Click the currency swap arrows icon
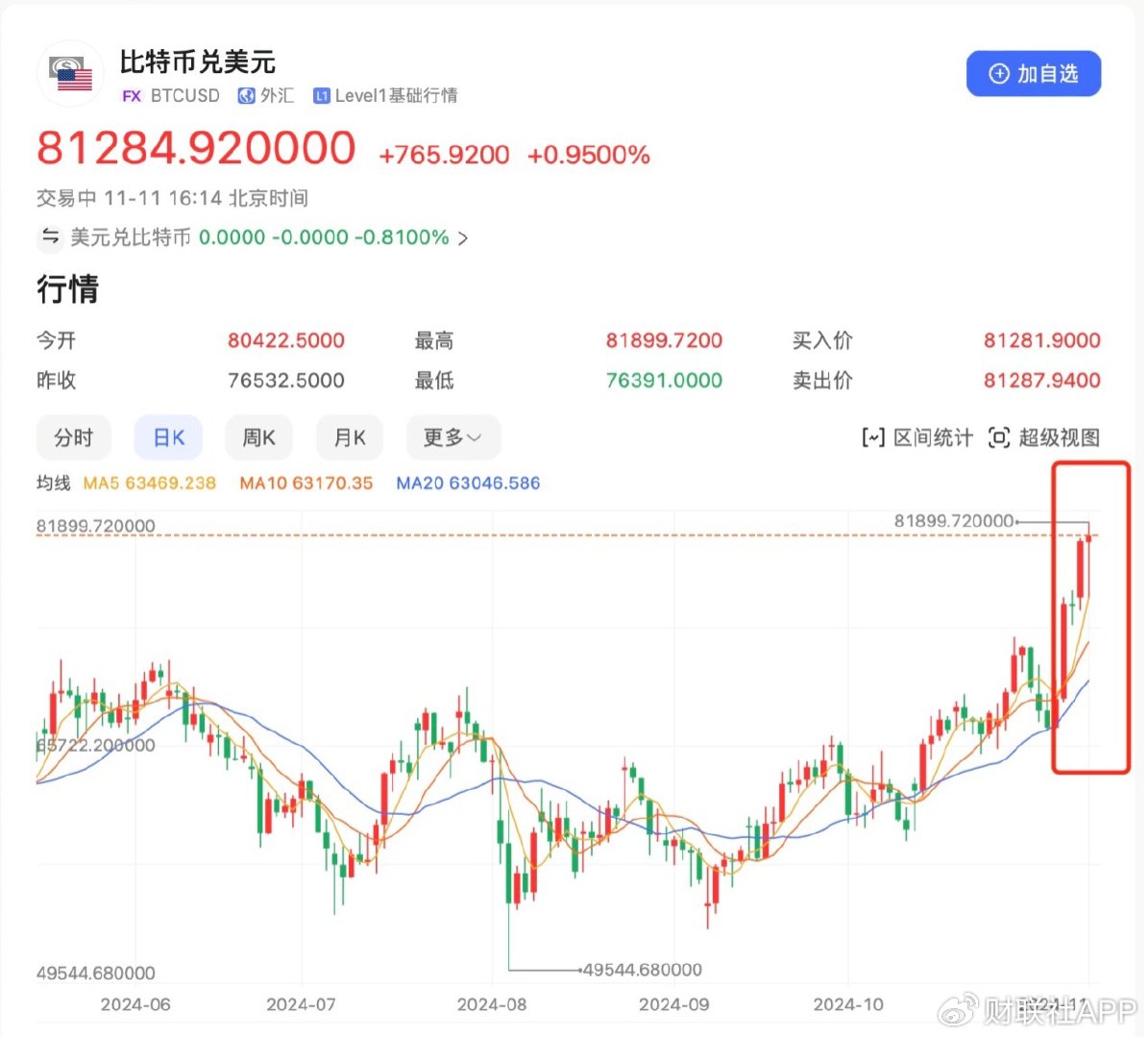Screen dimensions: 1148x1038 (x=50, y=237)
